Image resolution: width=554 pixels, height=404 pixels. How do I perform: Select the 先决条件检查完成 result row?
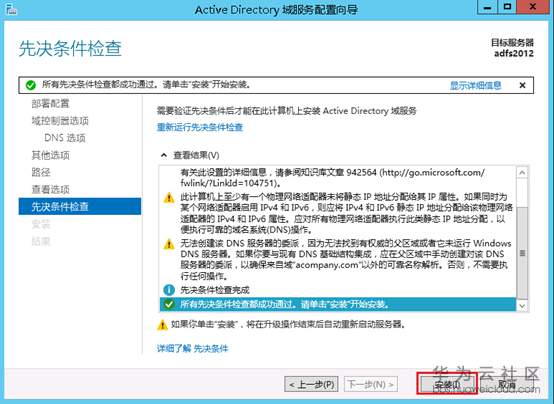(x=337, y=290)
